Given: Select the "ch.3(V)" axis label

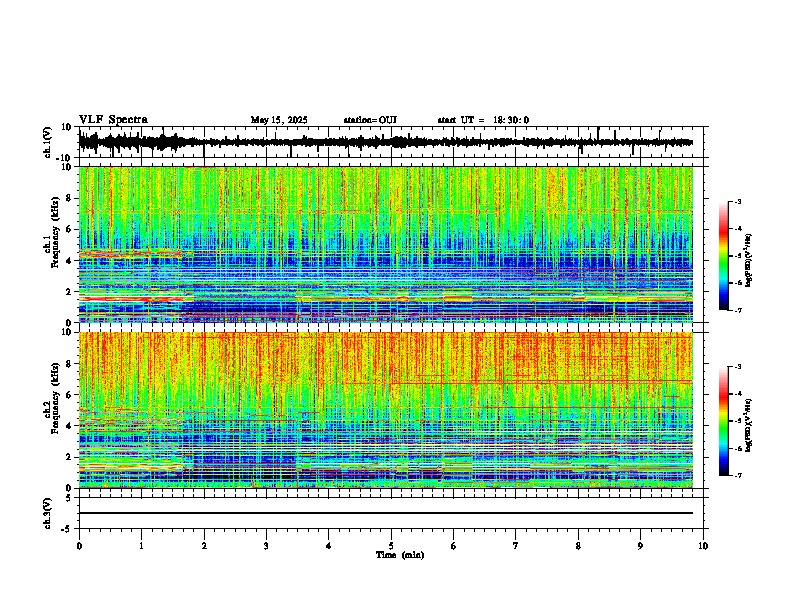Looking at the screenshot, I should [x=48, y=513].
